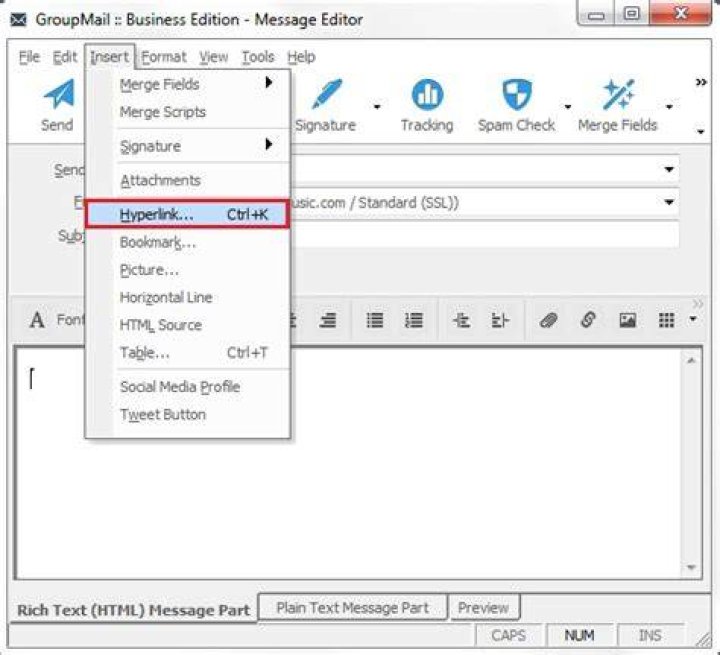720x655 pixels.
Task: Insert a bulleted list
Action: click(x=375, y=320)
